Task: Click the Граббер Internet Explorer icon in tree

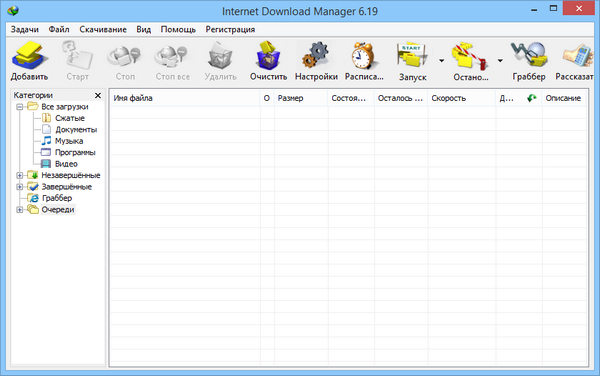Action: [x=34, y=198]
